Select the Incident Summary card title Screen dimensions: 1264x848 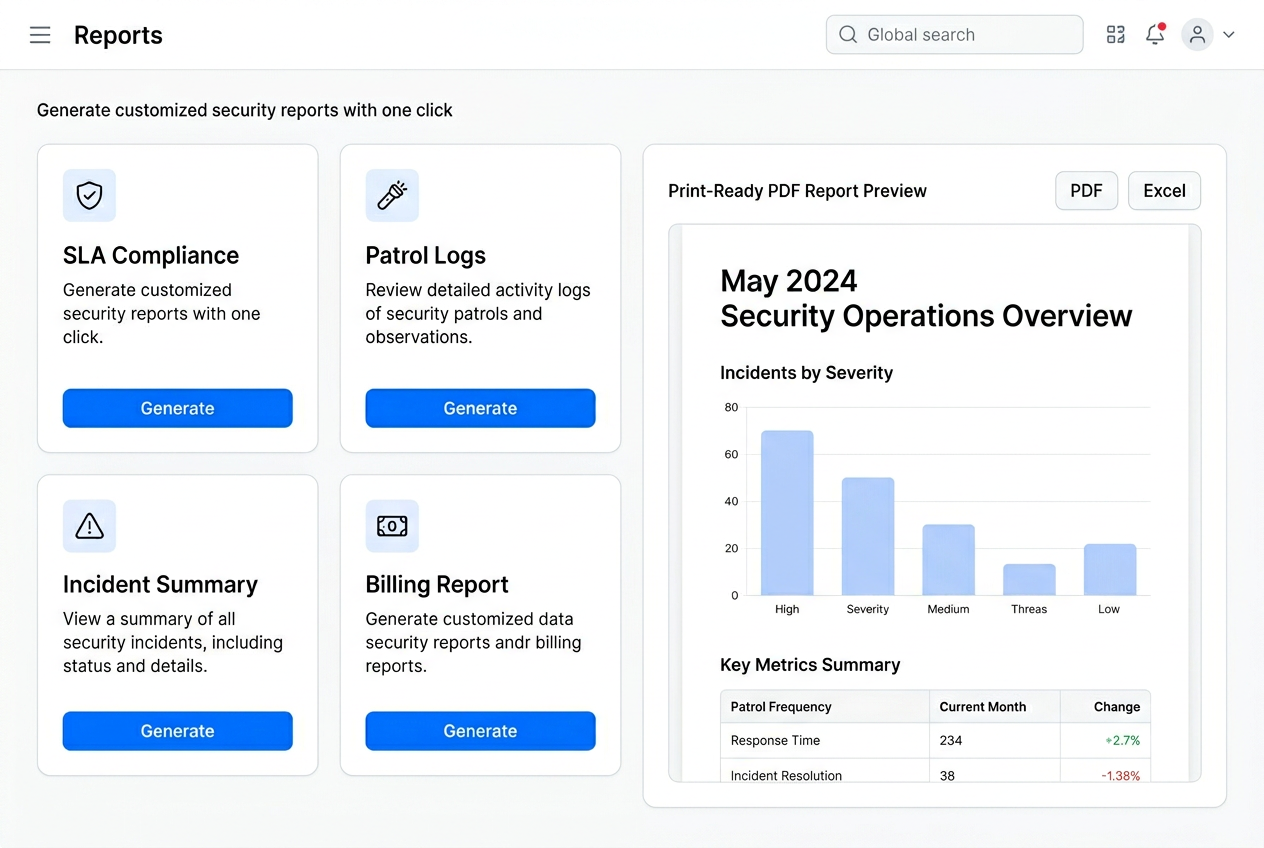click(x=160, y=585)
